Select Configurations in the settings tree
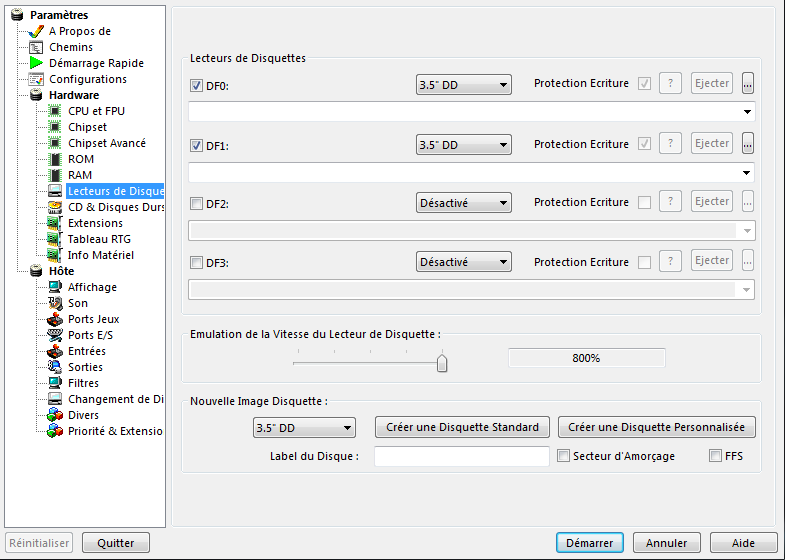Viewport: 785px width, 560px height. point(88,79)
